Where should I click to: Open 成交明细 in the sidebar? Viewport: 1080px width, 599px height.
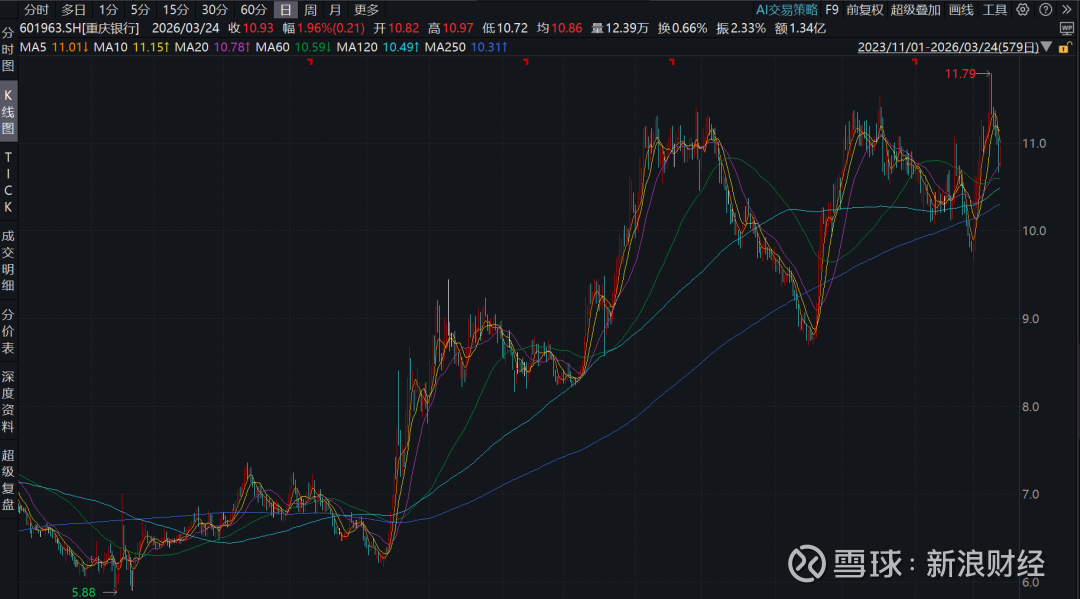pyautogui.click(x=8, y=261)
